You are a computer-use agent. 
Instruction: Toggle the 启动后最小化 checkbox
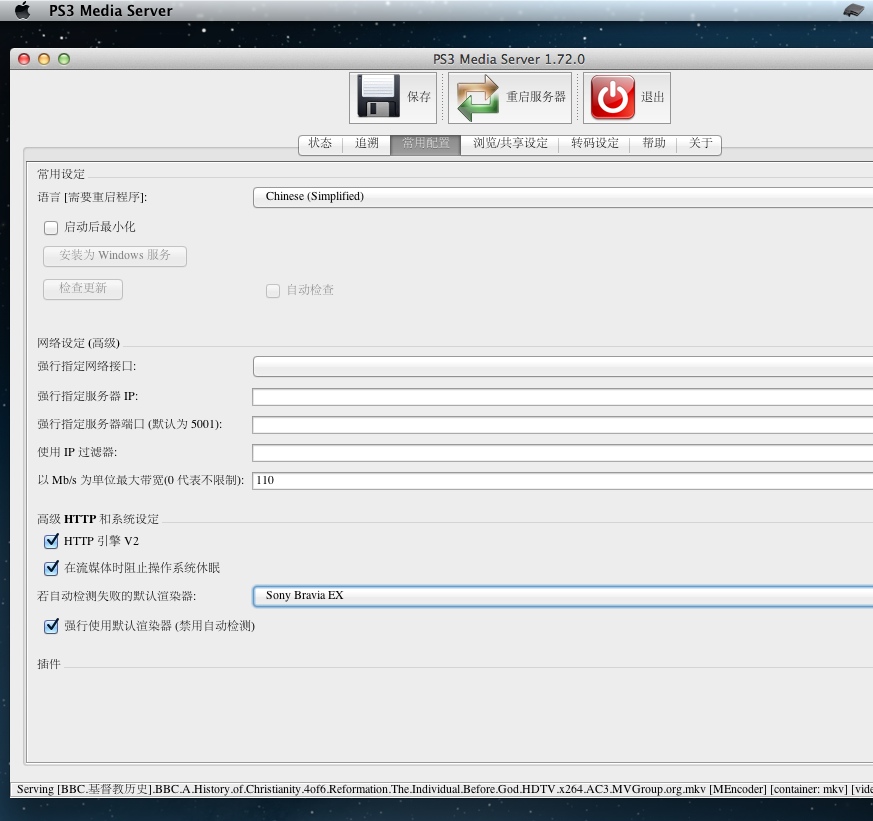coord(51,227)
